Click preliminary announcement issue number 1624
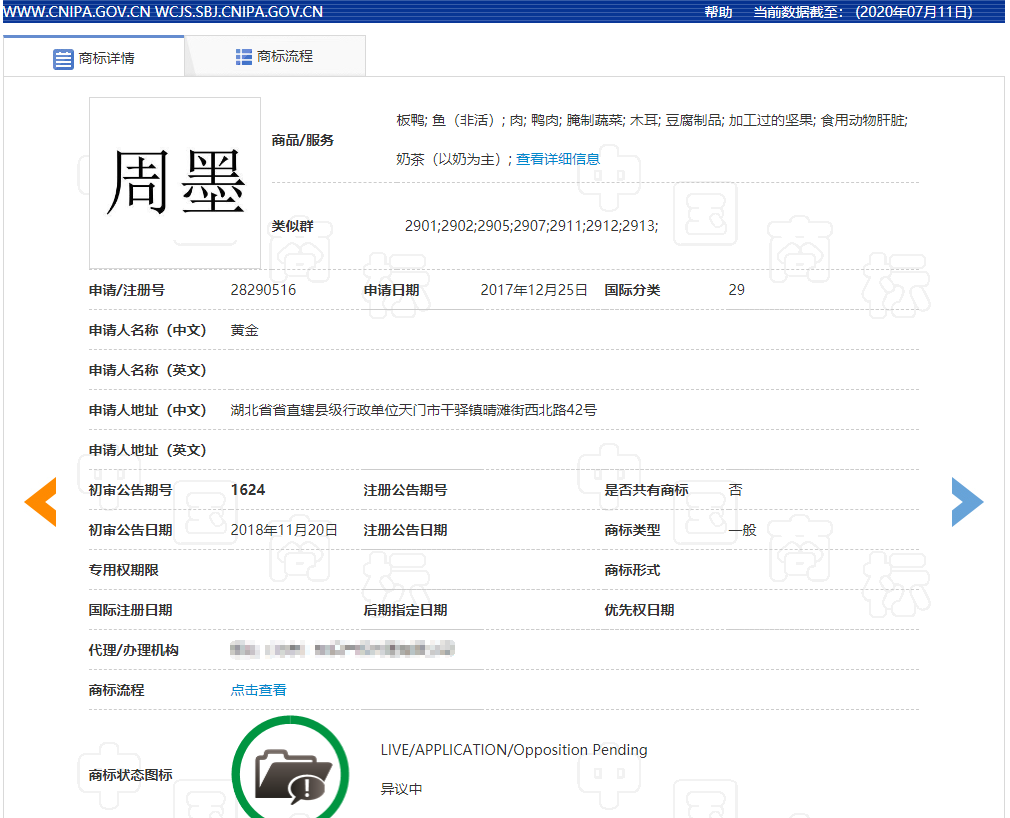Viewport: 1010px width, 818px height. click(248, 490)
